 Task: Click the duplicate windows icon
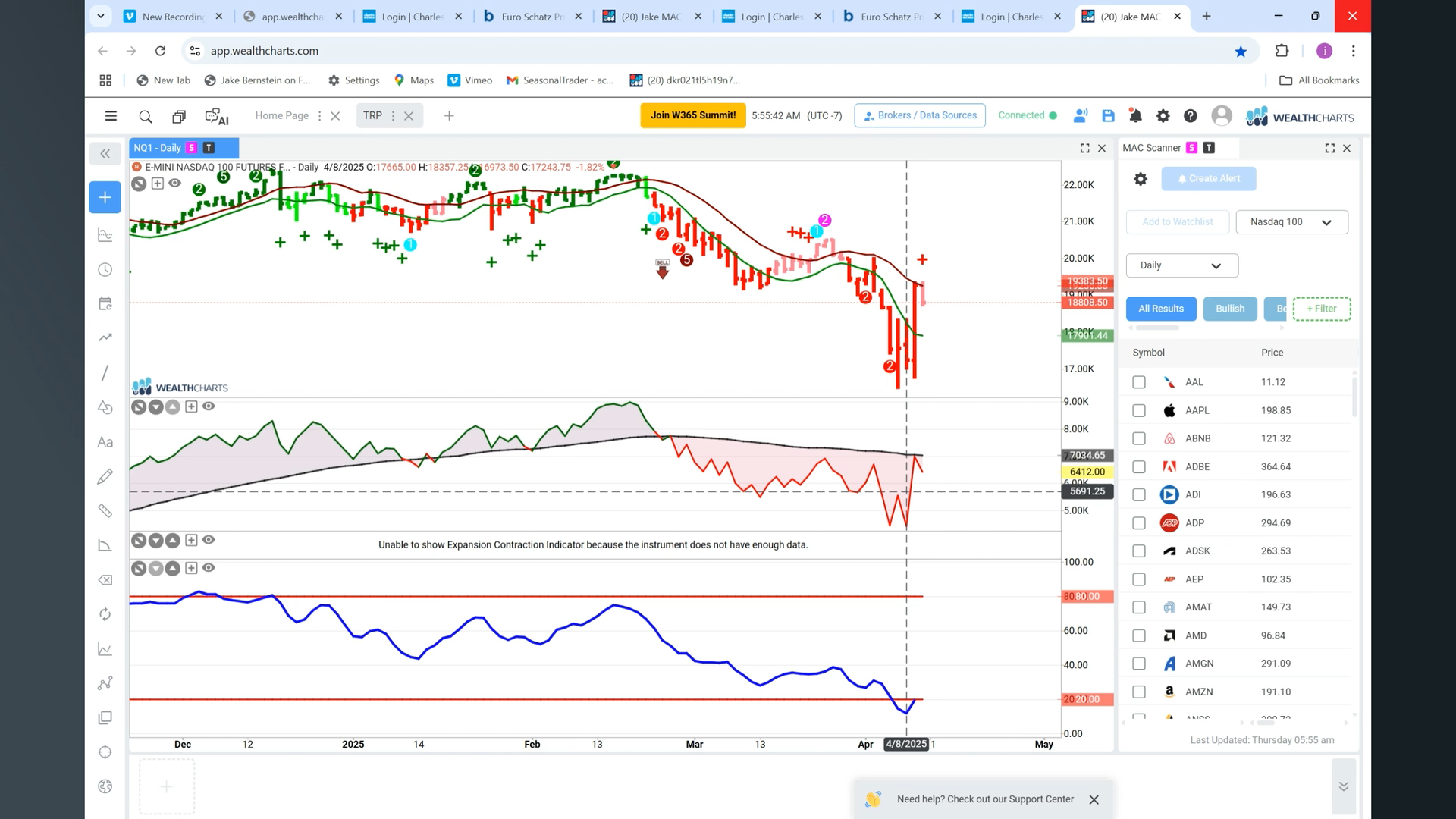coord(179,116)
